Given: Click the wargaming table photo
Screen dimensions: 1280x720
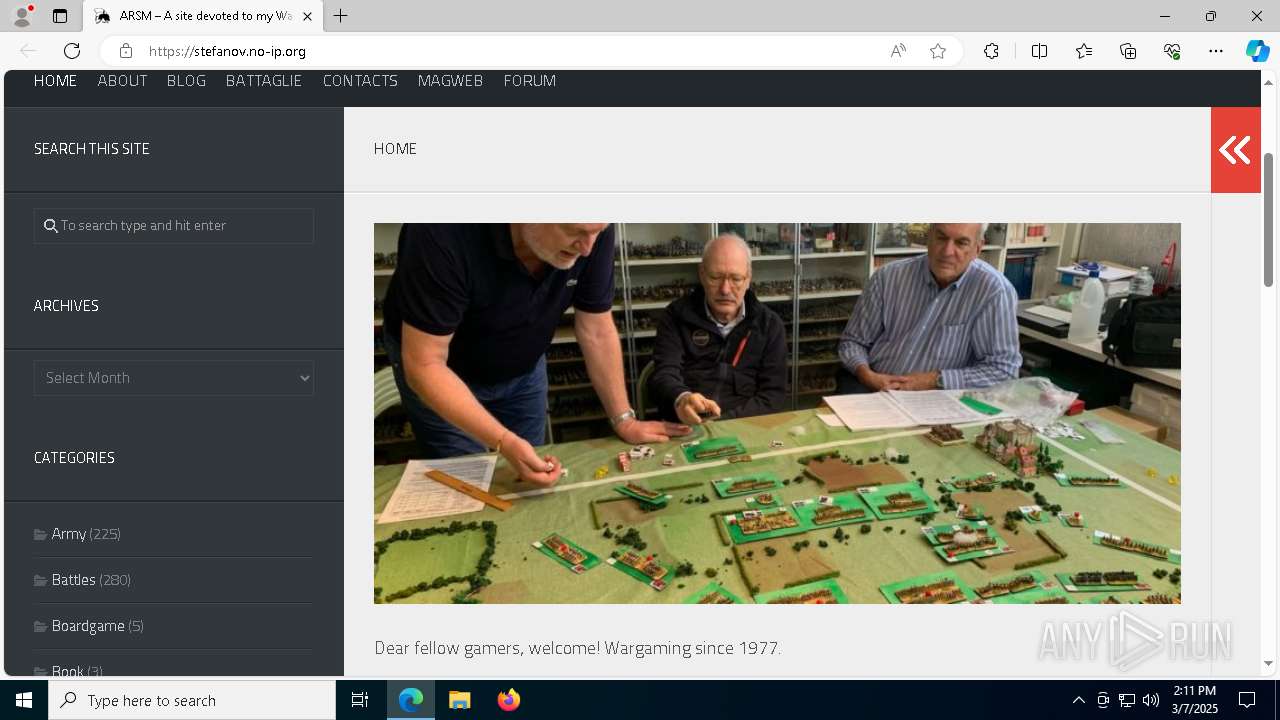Looking at the screenshot, I should [x=777, y=413].
